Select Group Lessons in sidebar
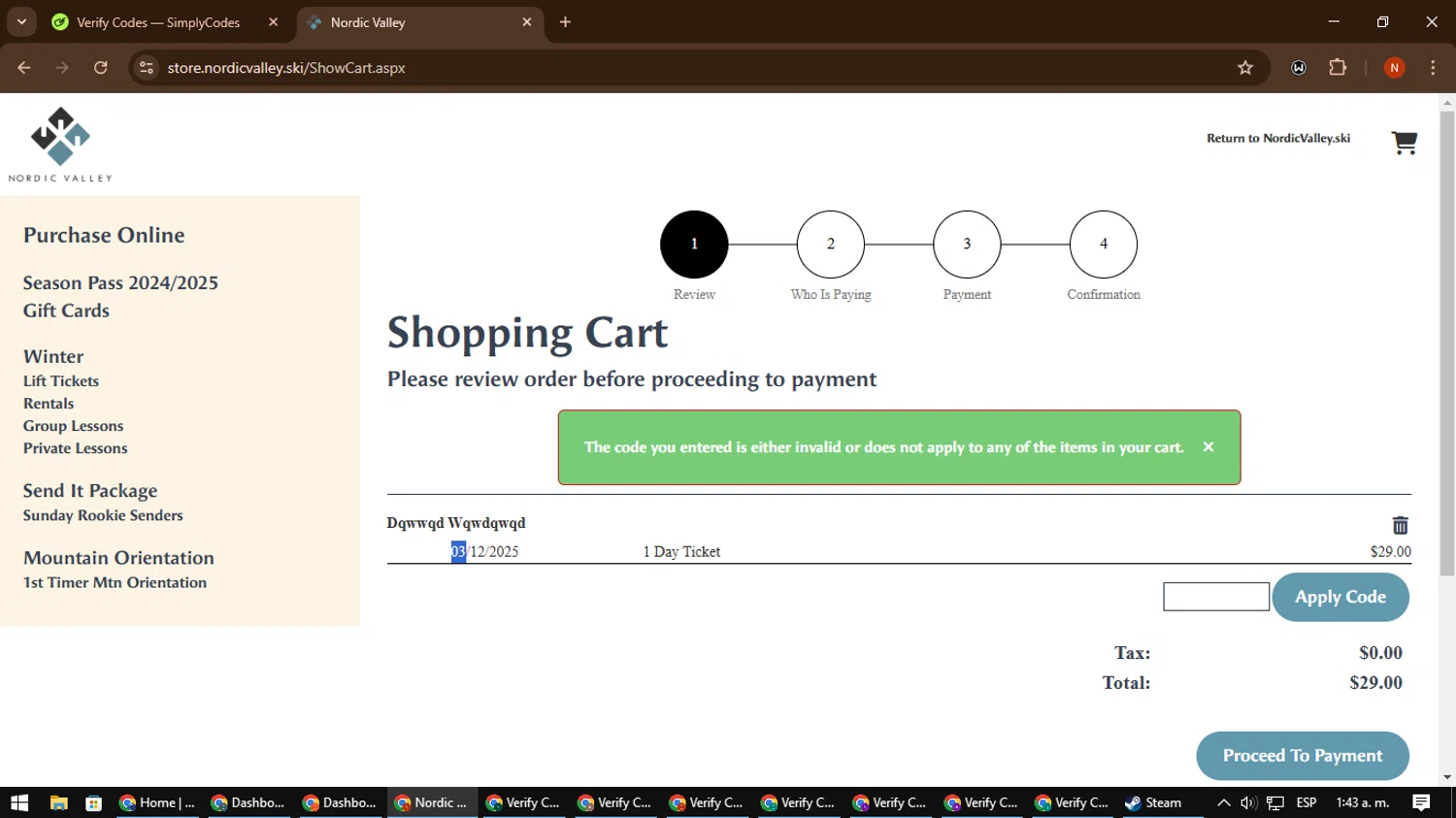1456x818 pixels. (x=73, y=426)
